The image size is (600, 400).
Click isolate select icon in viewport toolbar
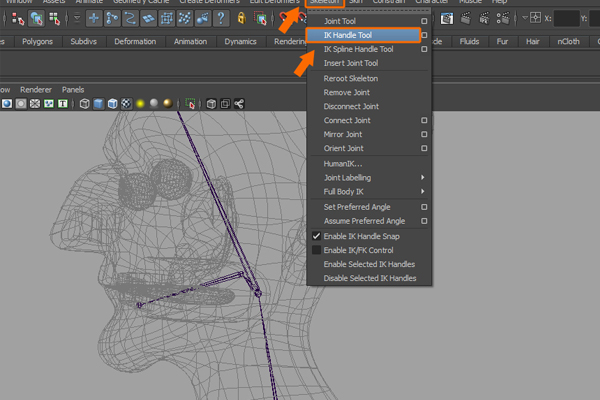(x=190, y=104)
